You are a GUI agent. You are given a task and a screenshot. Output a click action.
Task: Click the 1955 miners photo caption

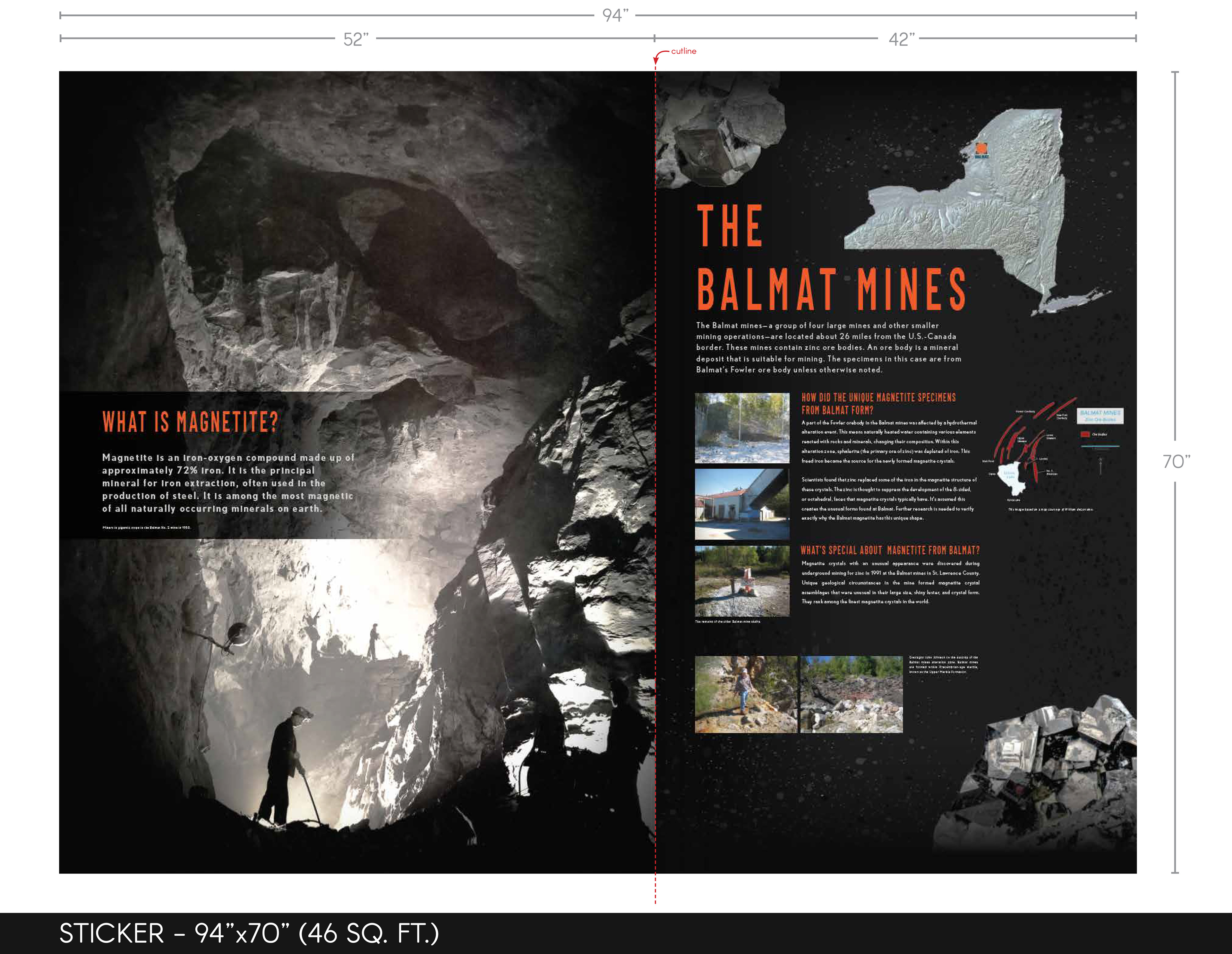(146, 527)
